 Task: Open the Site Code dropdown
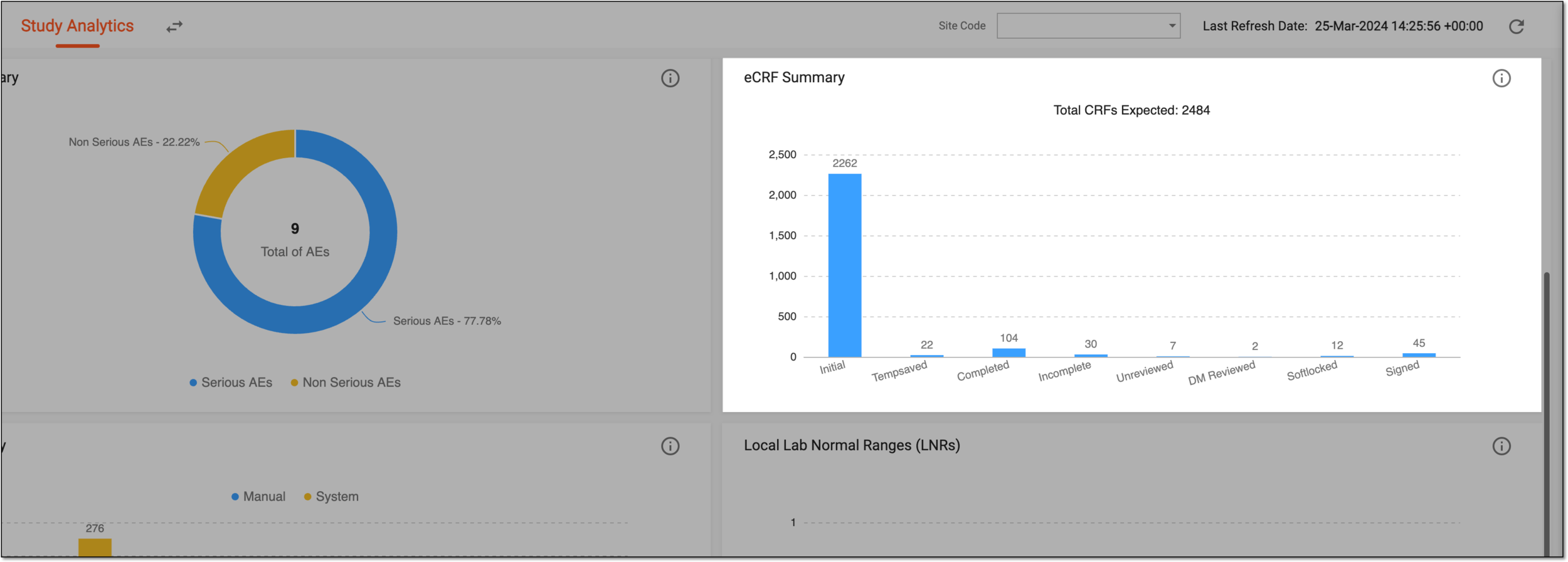click(1088, 26)
